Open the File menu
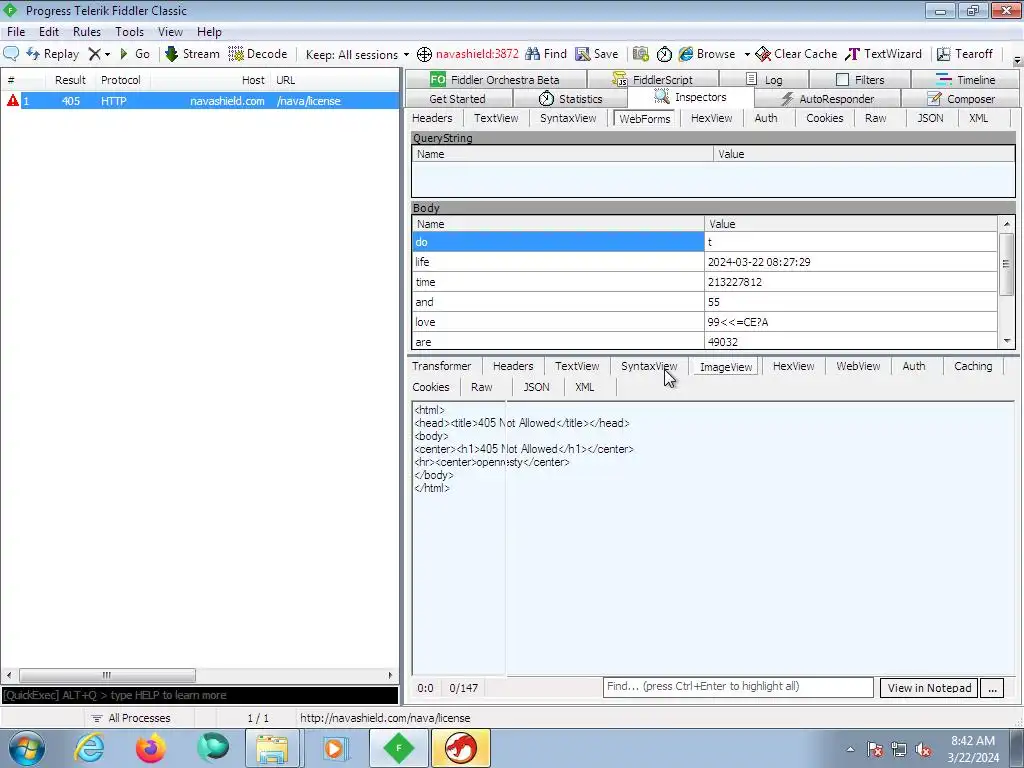The image size is (1024, 768). tap(16, 31)
